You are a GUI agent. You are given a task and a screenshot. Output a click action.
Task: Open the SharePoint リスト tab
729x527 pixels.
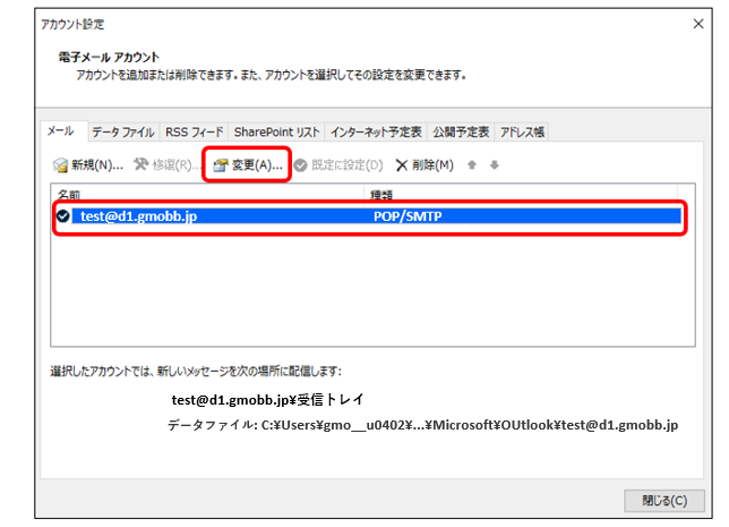[277, 132]
